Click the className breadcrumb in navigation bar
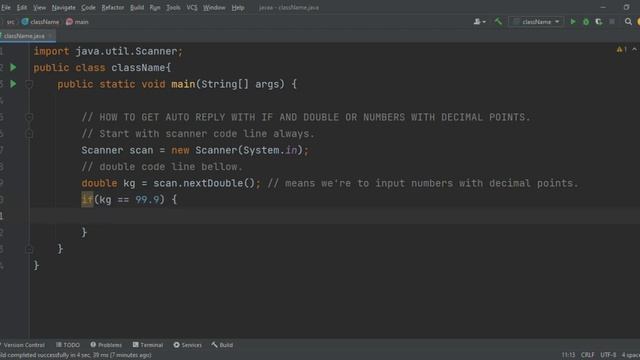 (x=40, y=22)
